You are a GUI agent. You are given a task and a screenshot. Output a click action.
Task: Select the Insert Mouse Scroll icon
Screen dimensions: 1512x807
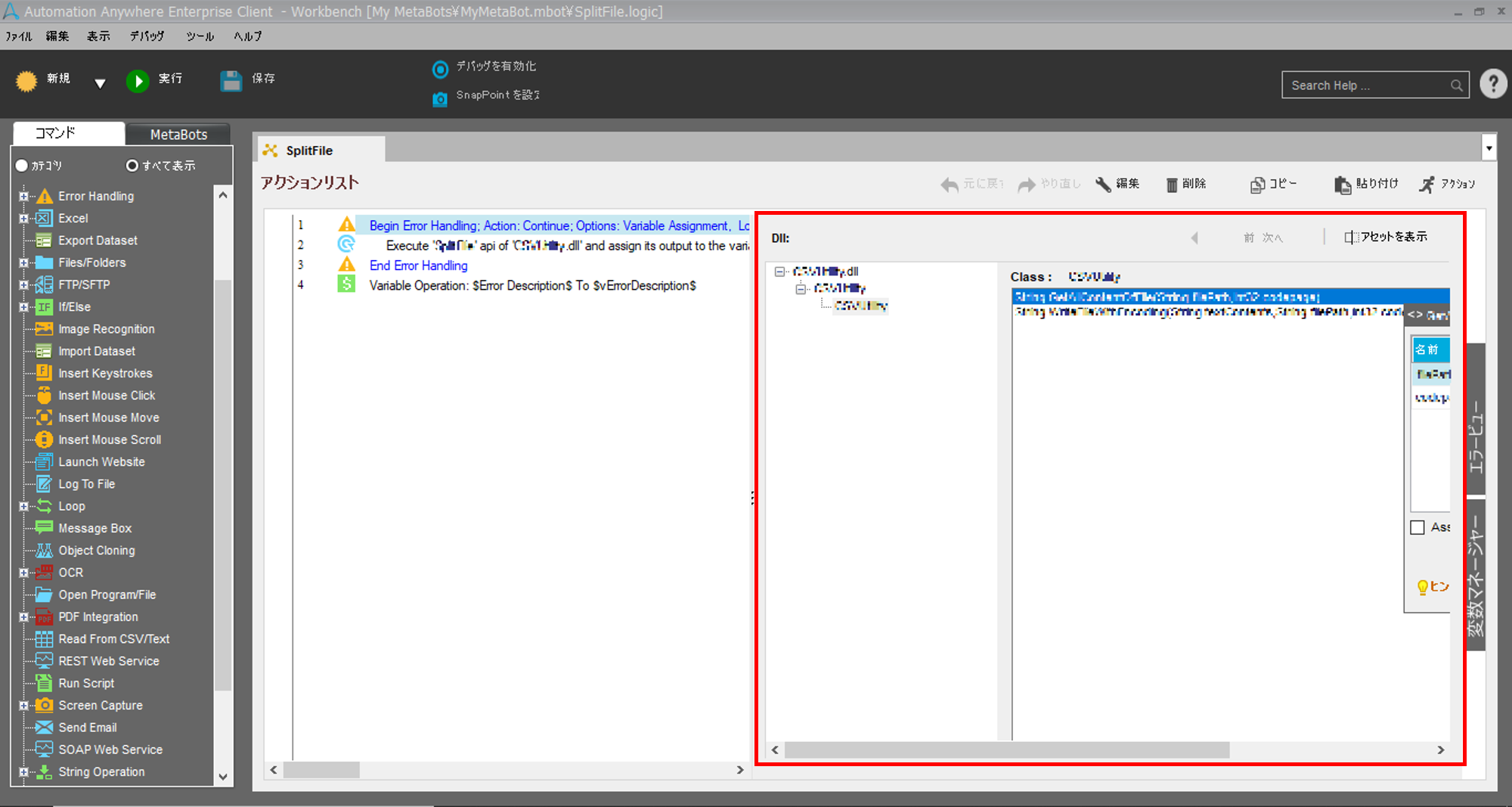coord(44,439)
